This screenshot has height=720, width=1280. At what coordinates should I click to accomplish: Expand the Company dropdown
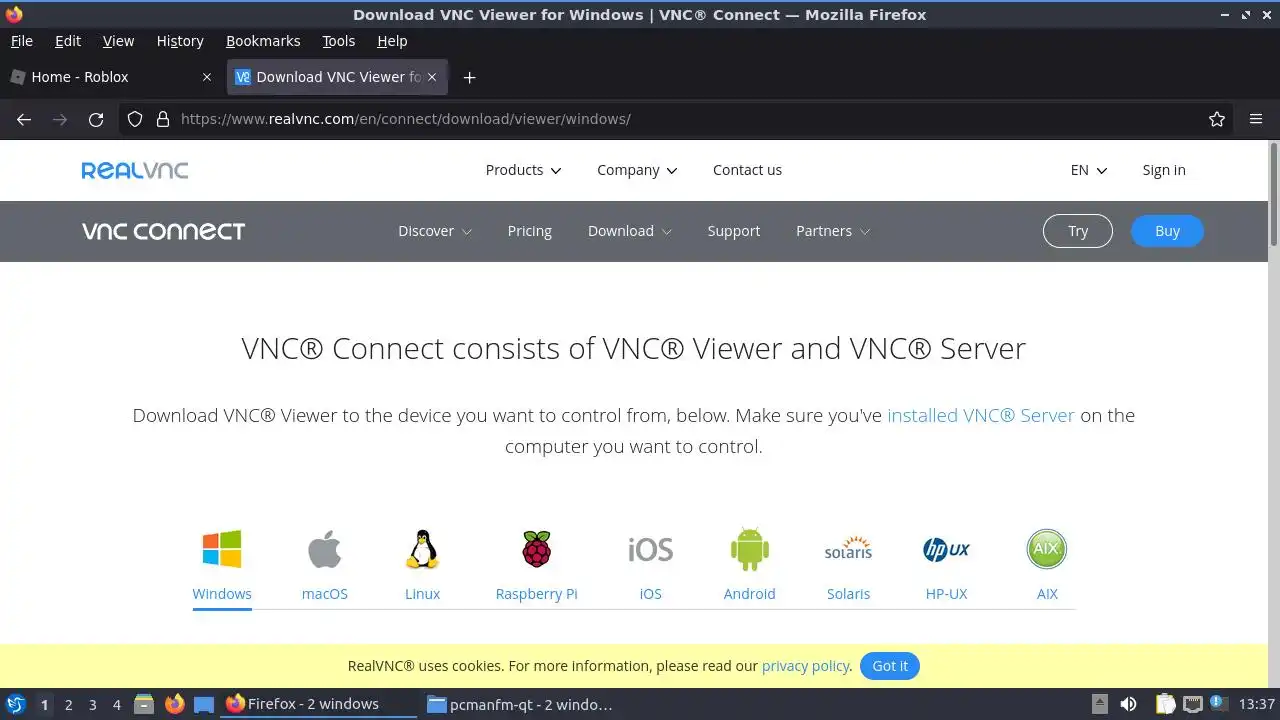637,170
